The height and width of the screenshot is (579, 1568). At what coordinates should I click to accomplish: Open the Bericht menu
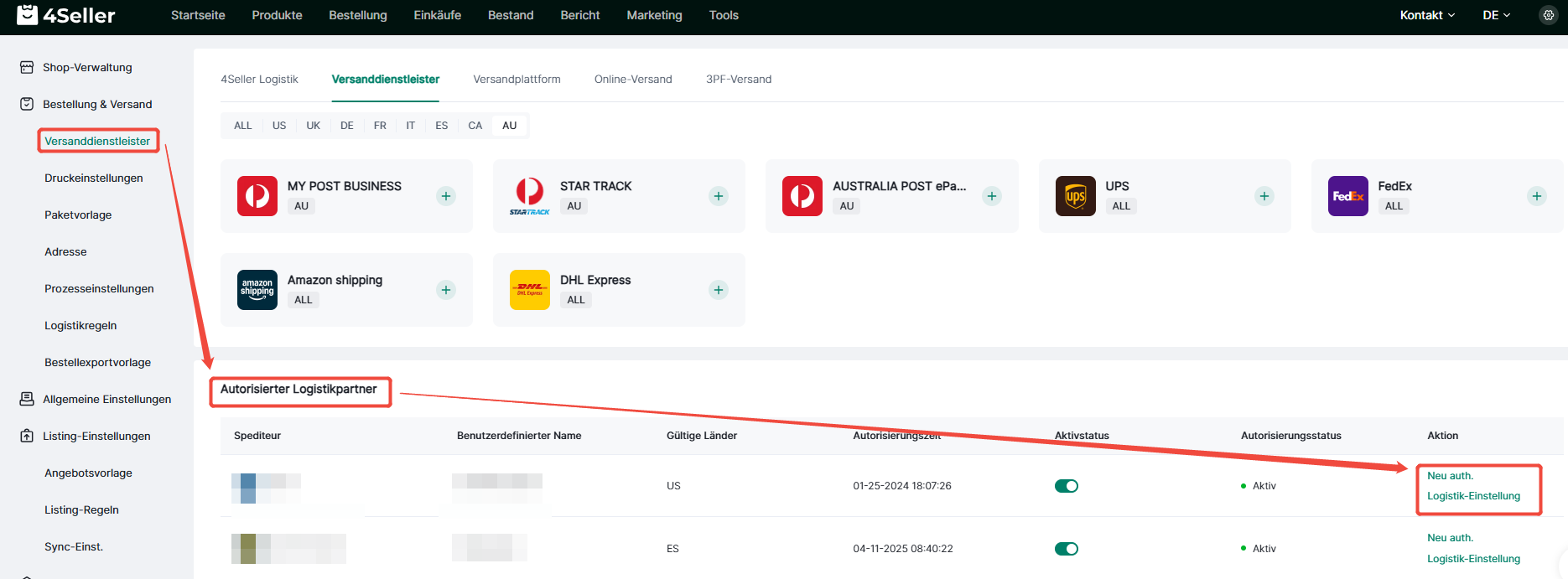click(580, 15)
